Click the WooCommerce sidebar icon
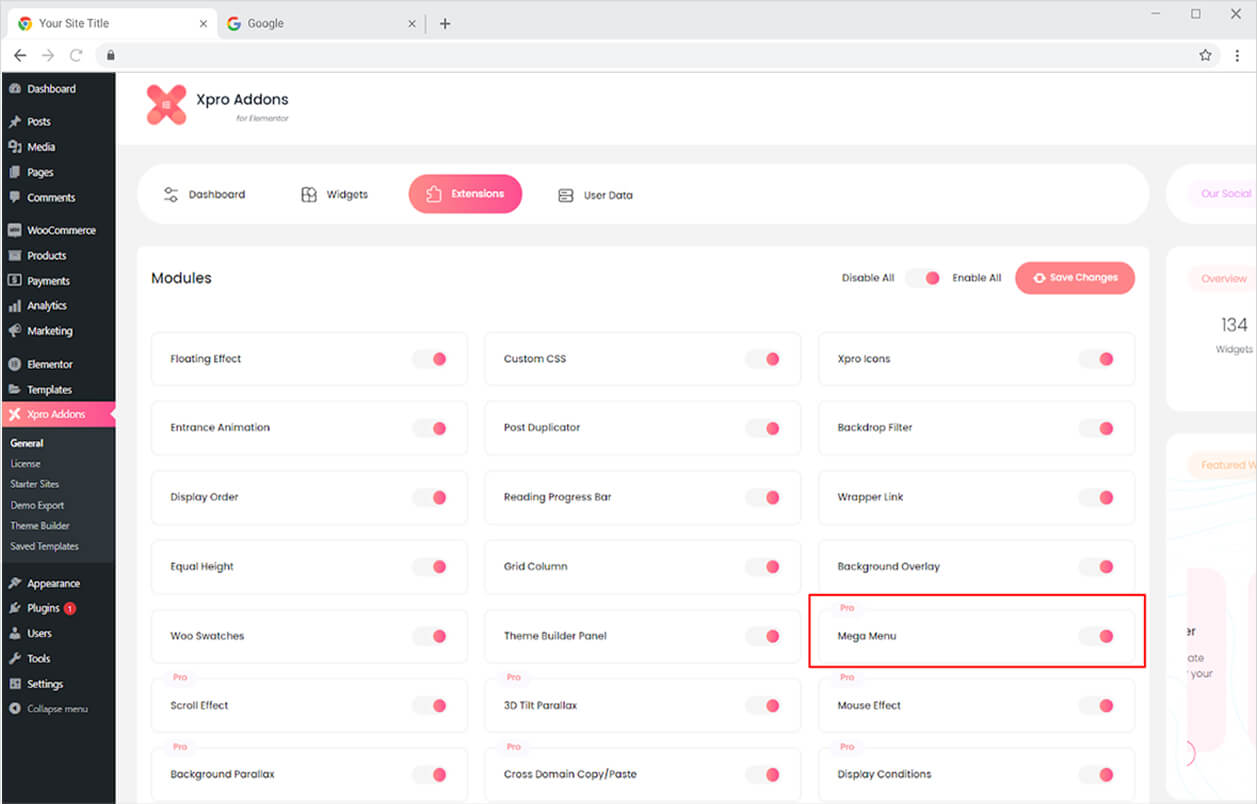Viewport: 1257px width, 804px height. coord(14,230)
